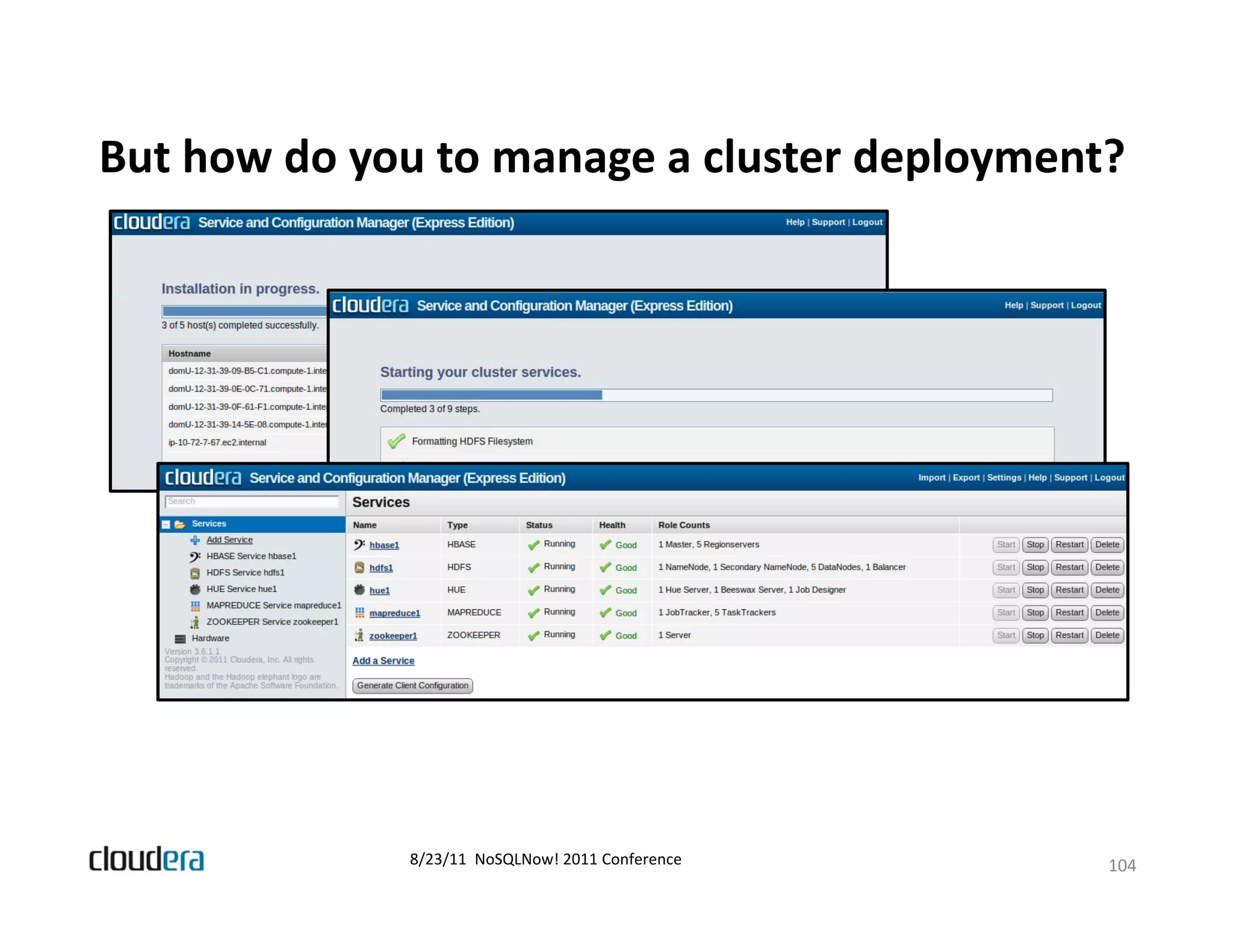Screen dimensions: 1233x952
Task: Open Export in the Services window header
Action: click(x=966, y=477)
